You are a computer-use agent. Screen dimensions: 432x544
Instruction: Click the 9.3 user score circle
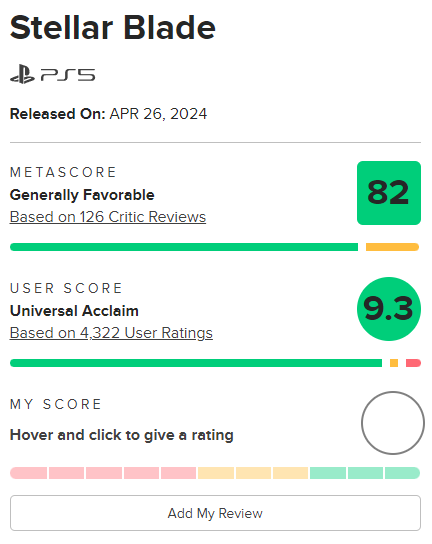pyautogui.click(x=389, y=309)
